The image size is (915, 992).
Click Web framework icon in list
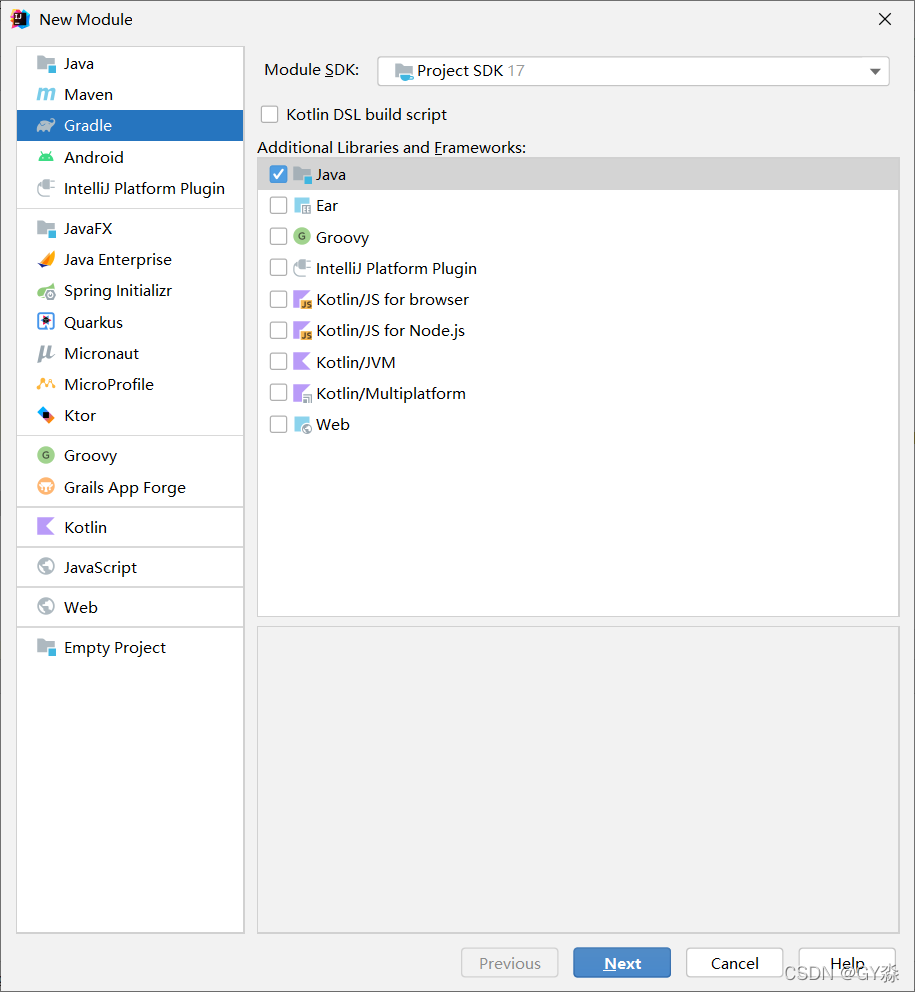click(x=302, y=425)
